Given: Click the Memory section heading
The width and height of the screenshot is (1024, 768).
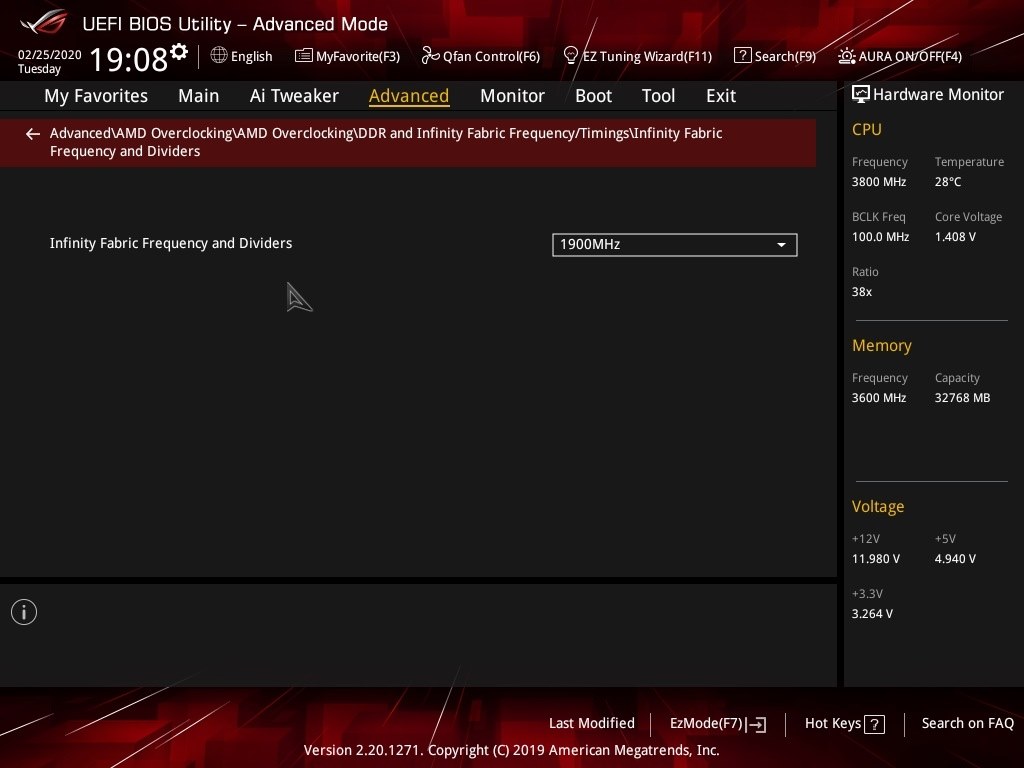Looking at the screenshot, I should pyautogui.click(x=881, y=345).
